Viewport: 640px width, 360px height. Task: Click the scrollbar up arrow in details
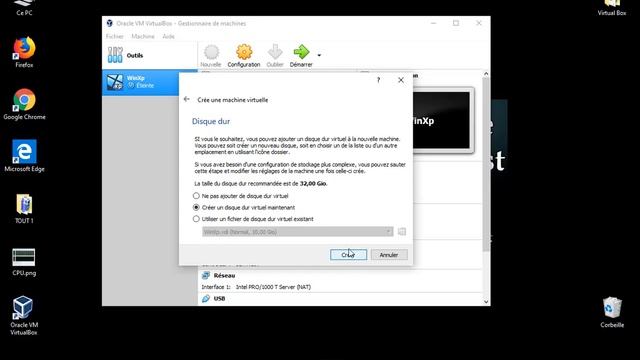tap(486, 74)
